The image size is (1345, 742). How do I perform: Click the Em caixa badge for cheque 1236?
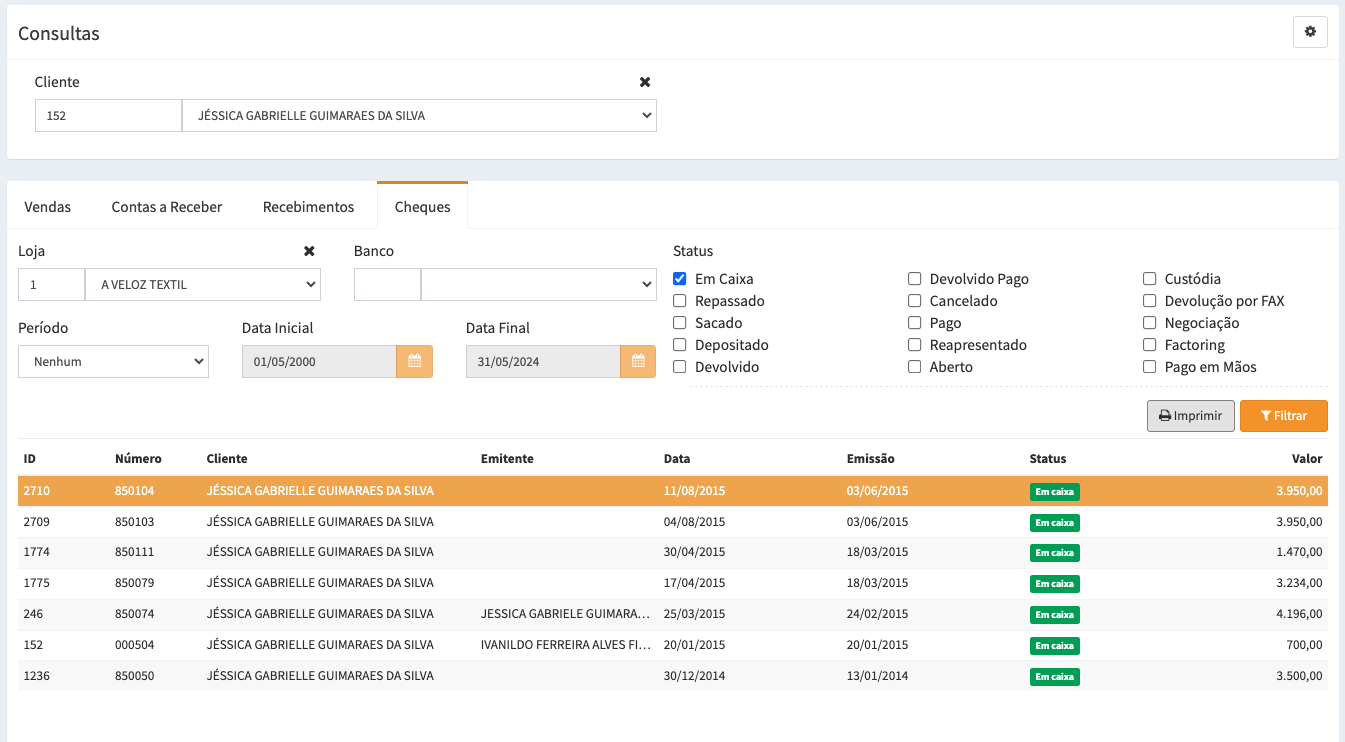coord(1054,676)
